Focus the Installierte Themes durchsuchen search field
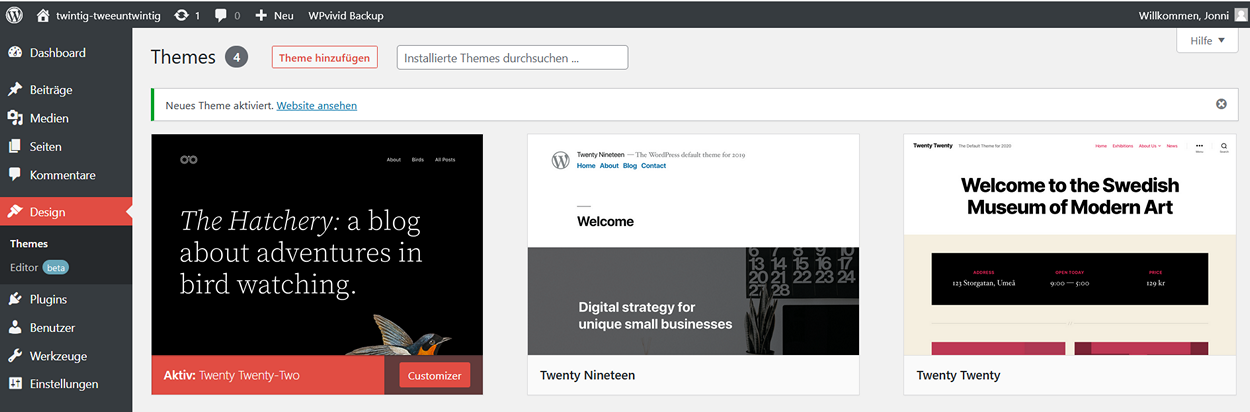Image resolution: width=1250 pixels, height=412 pixels. click(x=513, y=58)
